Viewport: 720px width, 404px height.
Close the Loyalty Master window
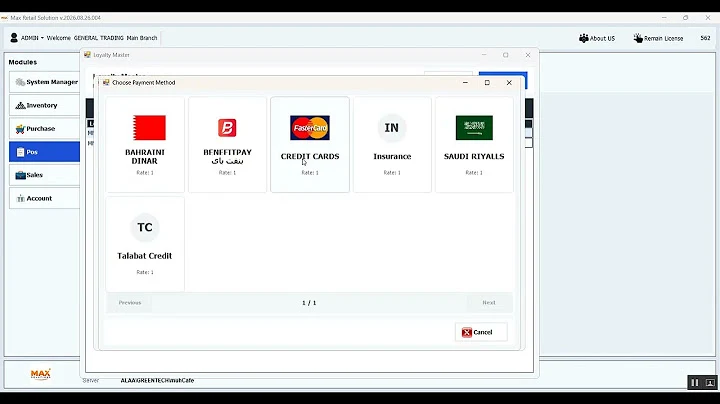(528, 55)
